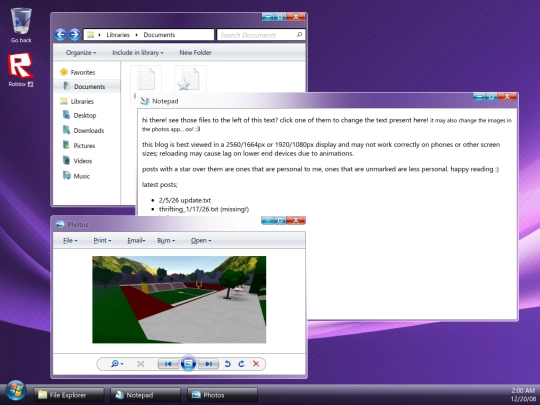Click the New Folder button
The image size is (540, 405).
[x=195, y=53]
